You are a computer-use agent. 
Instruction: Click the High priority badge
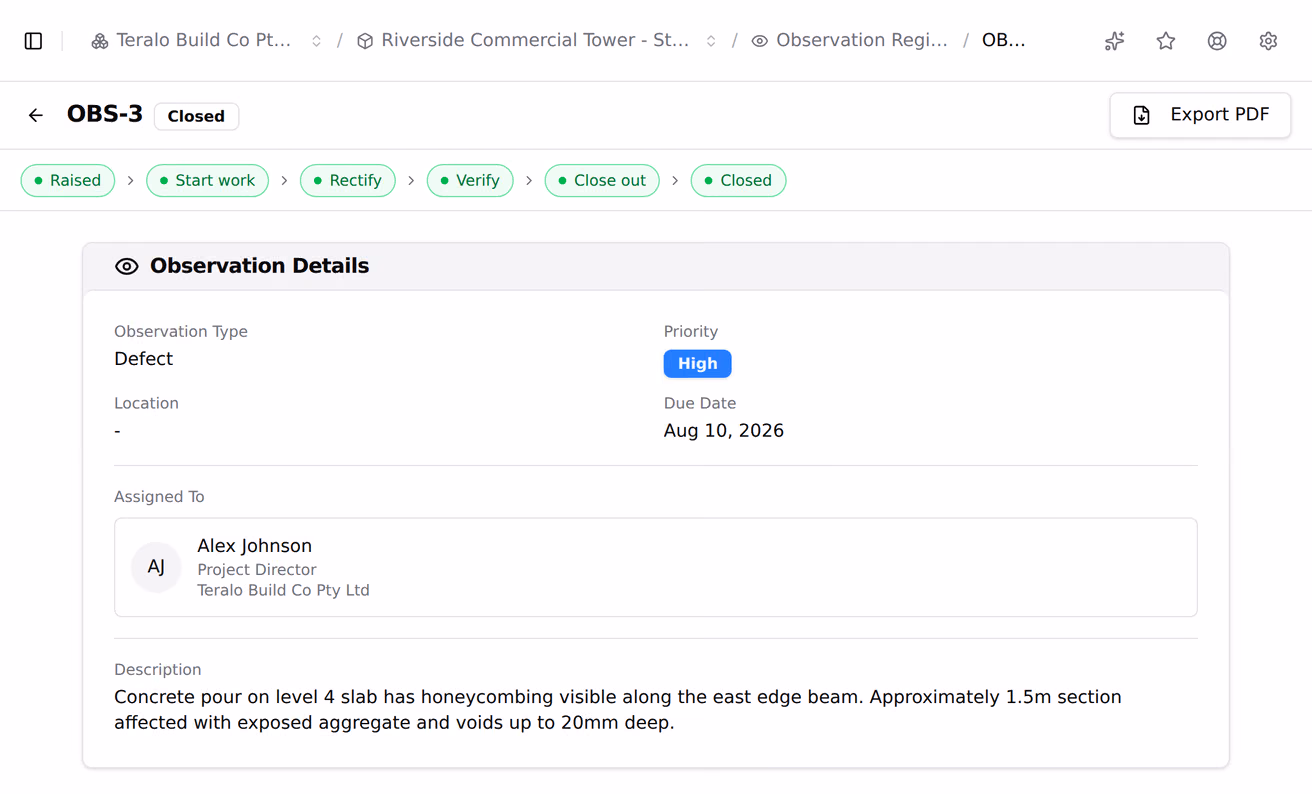[698, 364]
